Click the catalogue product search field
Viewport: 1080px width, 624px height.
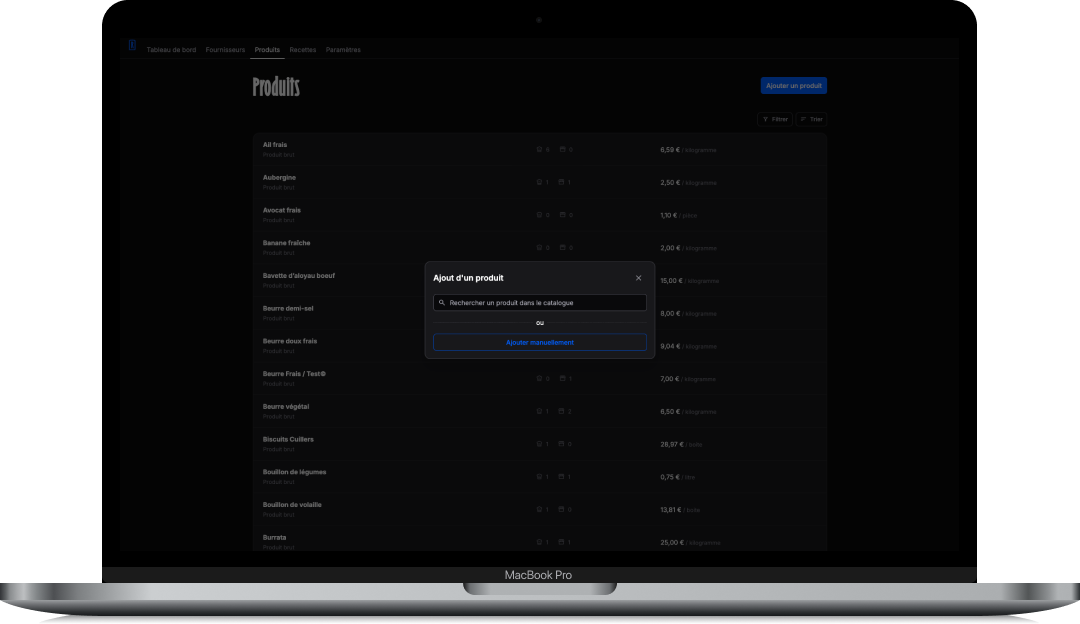pos(539,302)
